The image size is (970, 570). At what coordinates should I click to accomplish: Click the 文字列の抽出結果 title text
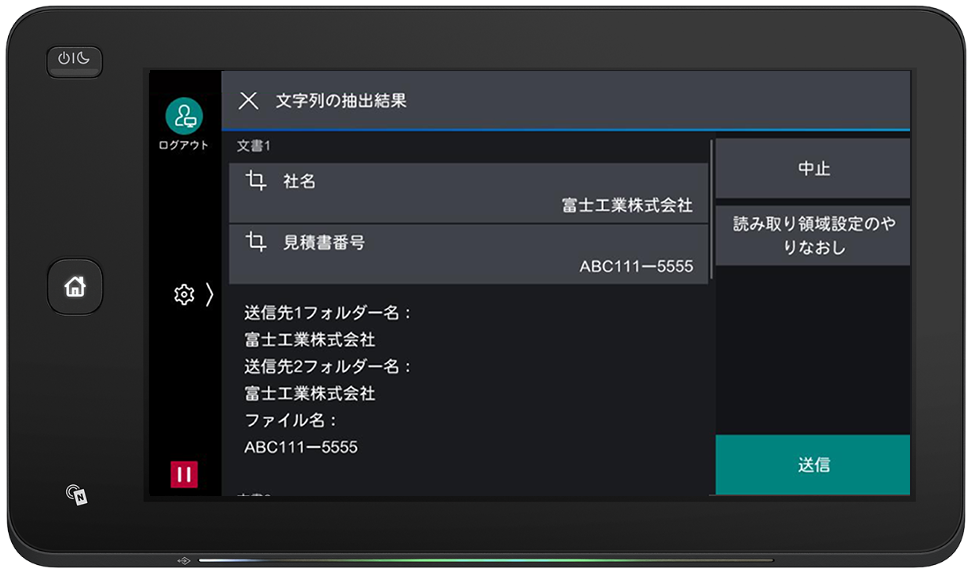pyautogui.click(x=341, y=100)
